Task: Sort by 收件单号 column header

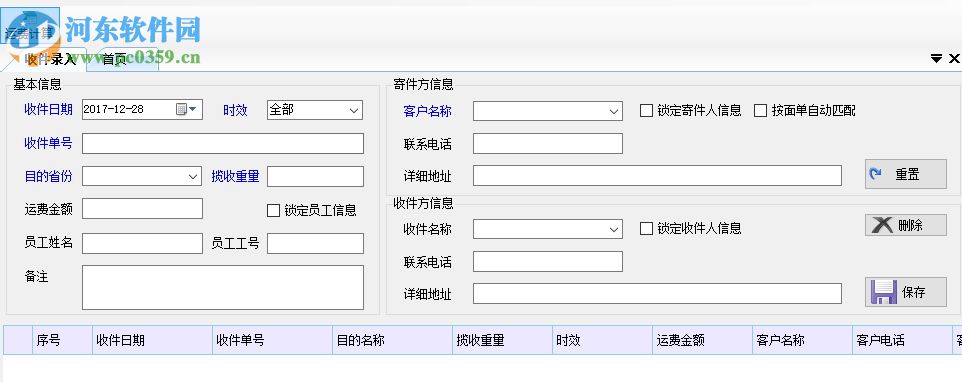Action: pos(272,340)
